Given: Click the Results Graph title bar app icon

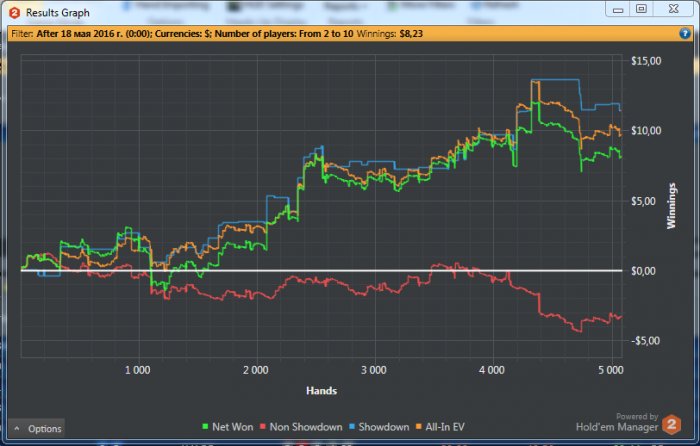Looking at the screenshot, I should (15, 13).
